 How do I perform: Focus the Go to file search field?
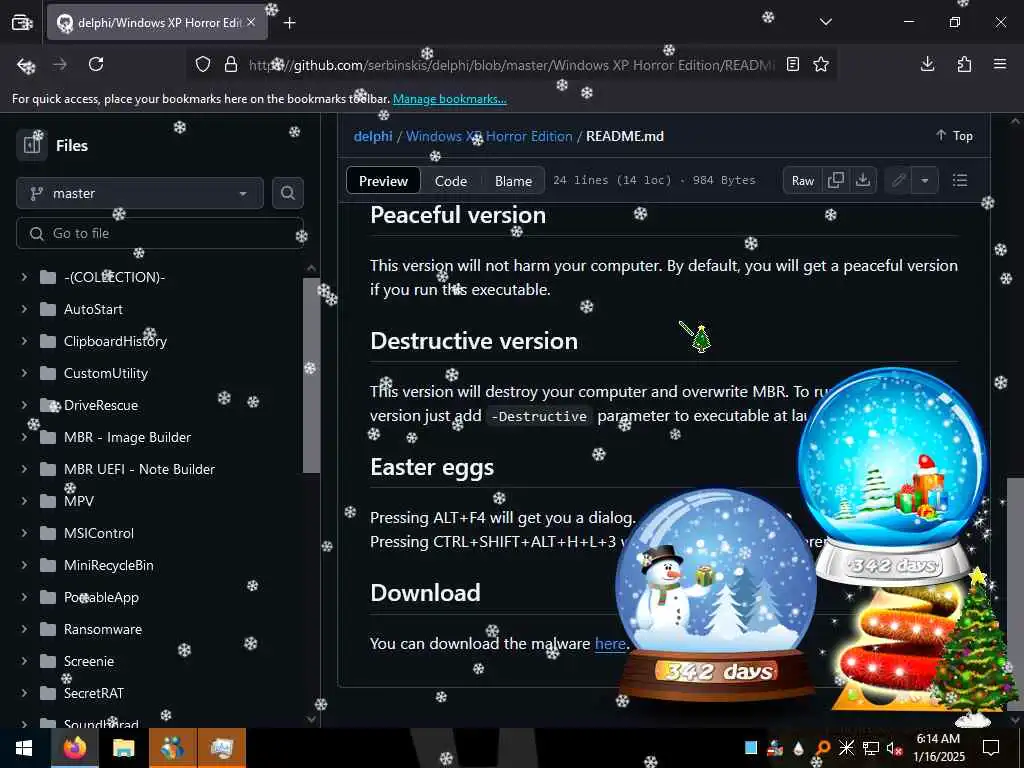click(x=160, y=233)
